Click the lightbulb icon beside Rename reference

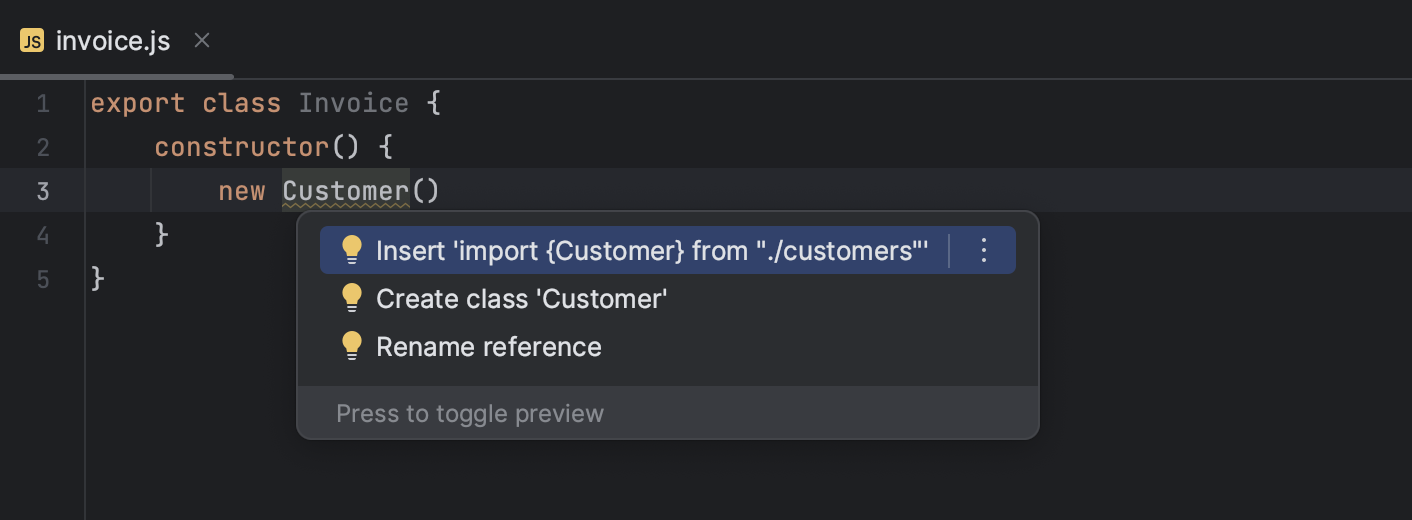click(x=351, y=346)
